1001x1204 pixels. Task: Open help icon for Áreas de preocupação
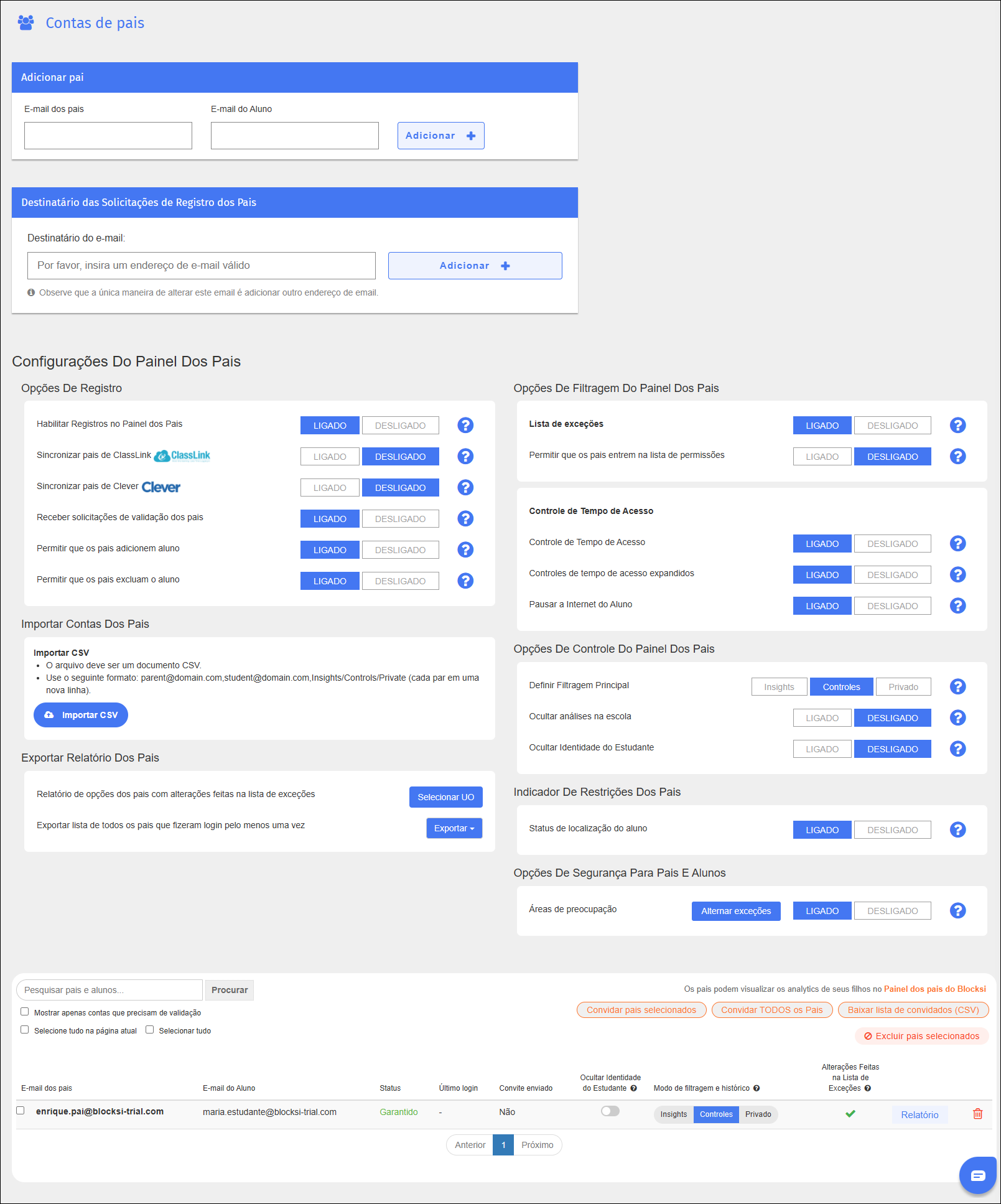tap(958, 910)
